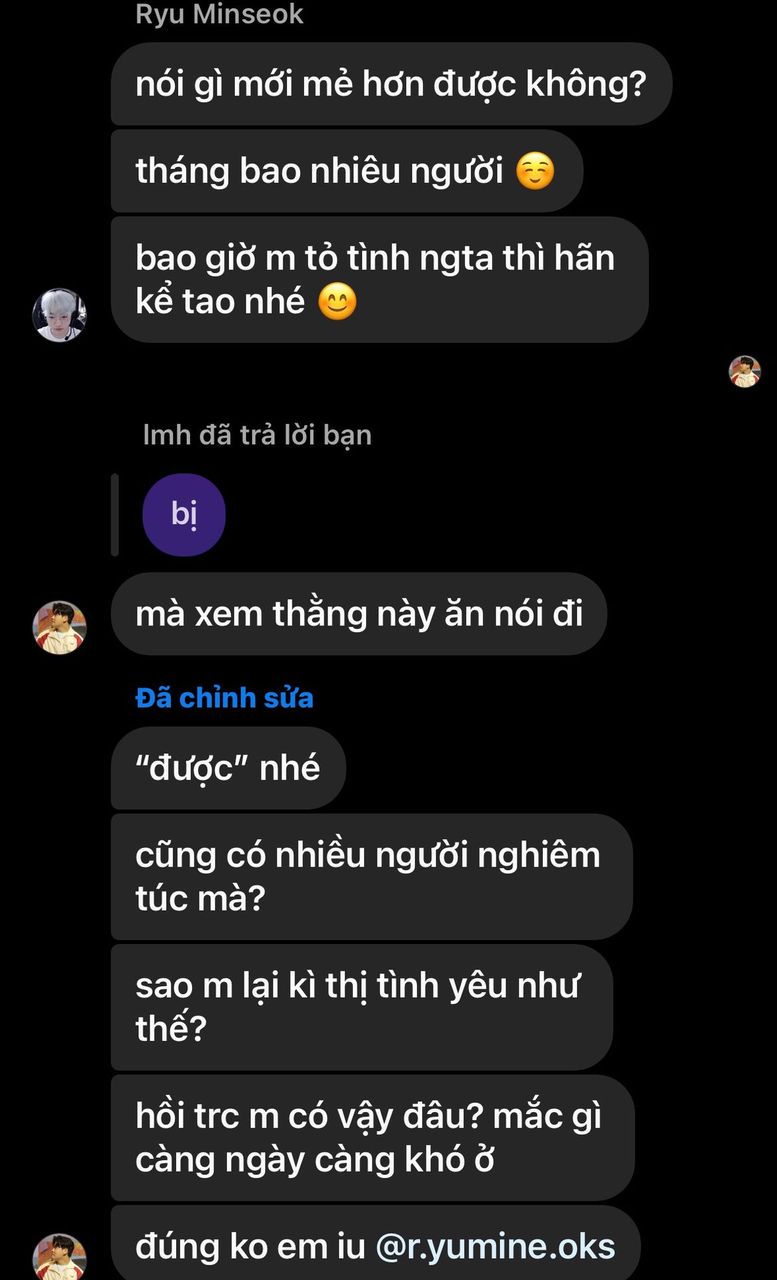The image size is (777, 1280).
Task: Open the @r.yumine.oks mention link
Action: [x=495, y=1247]
